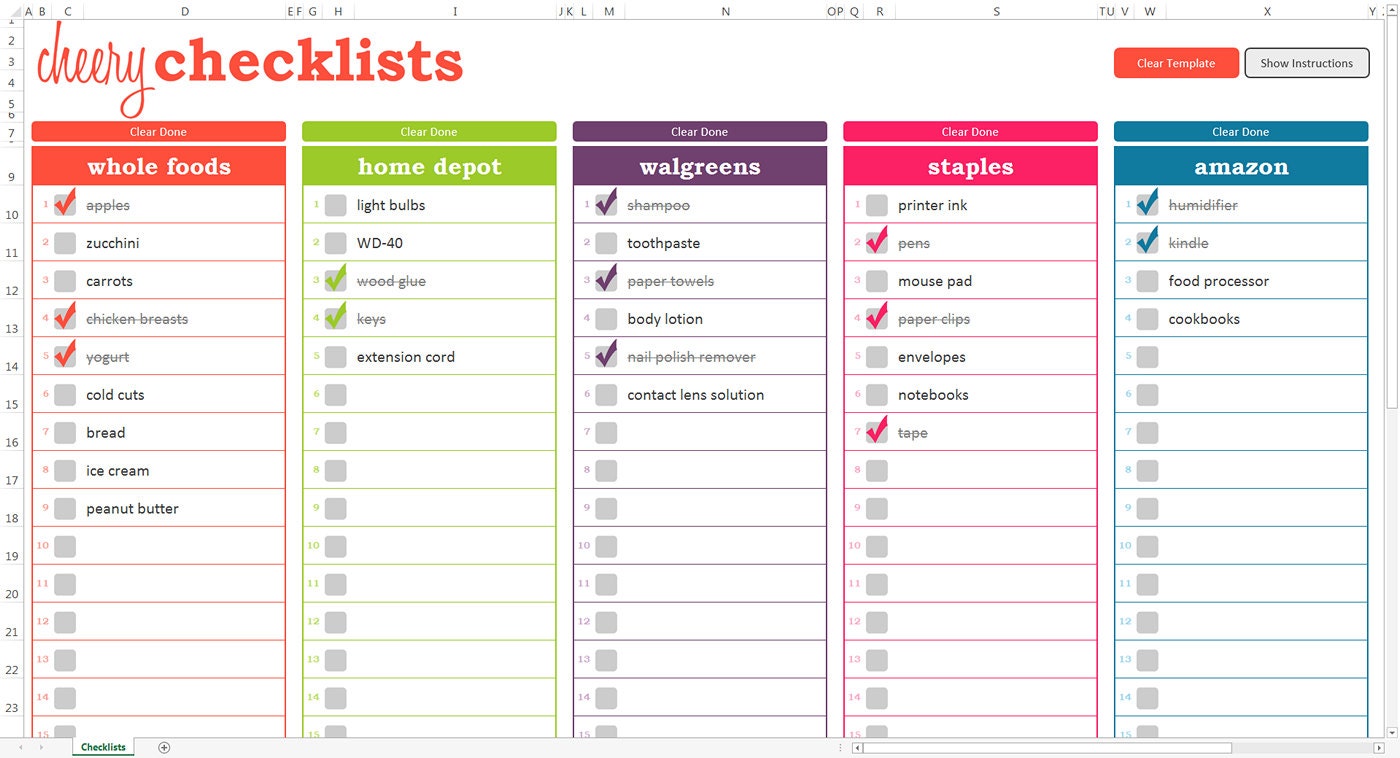The width and height of the screenshot is (1400, 758).
Task: Click the horizontal scrollbar left arrow
Action: pos(856,747)
